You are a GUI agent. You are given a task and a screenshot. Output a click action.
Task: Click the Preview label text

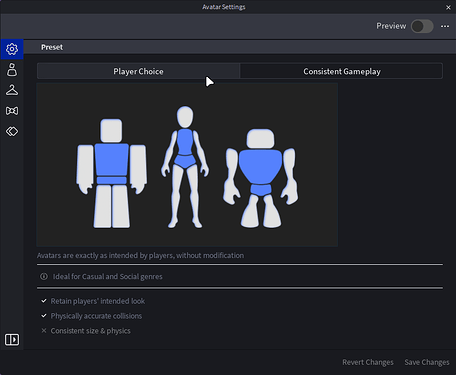pos(391,26)
